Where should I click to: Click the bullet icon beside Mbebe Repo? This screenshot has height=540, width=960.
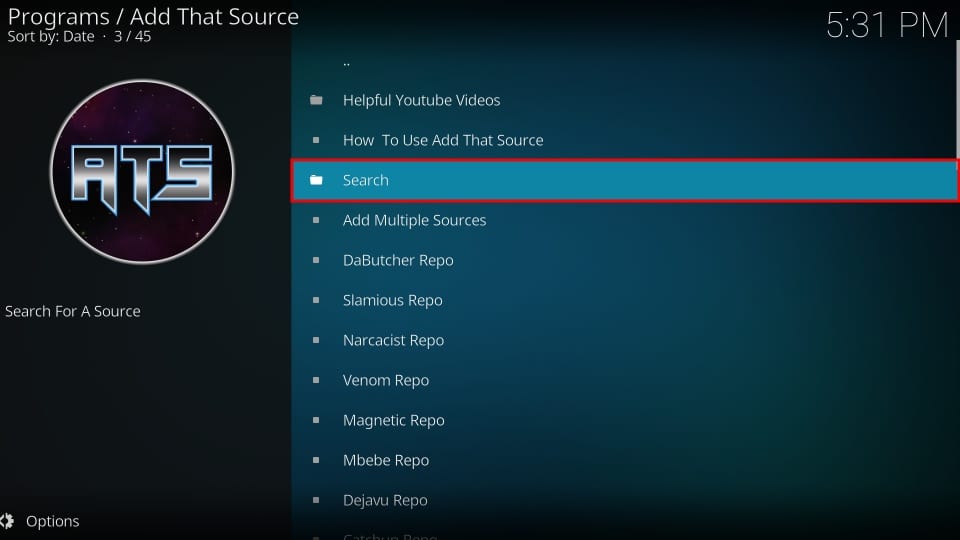(316, 460)
